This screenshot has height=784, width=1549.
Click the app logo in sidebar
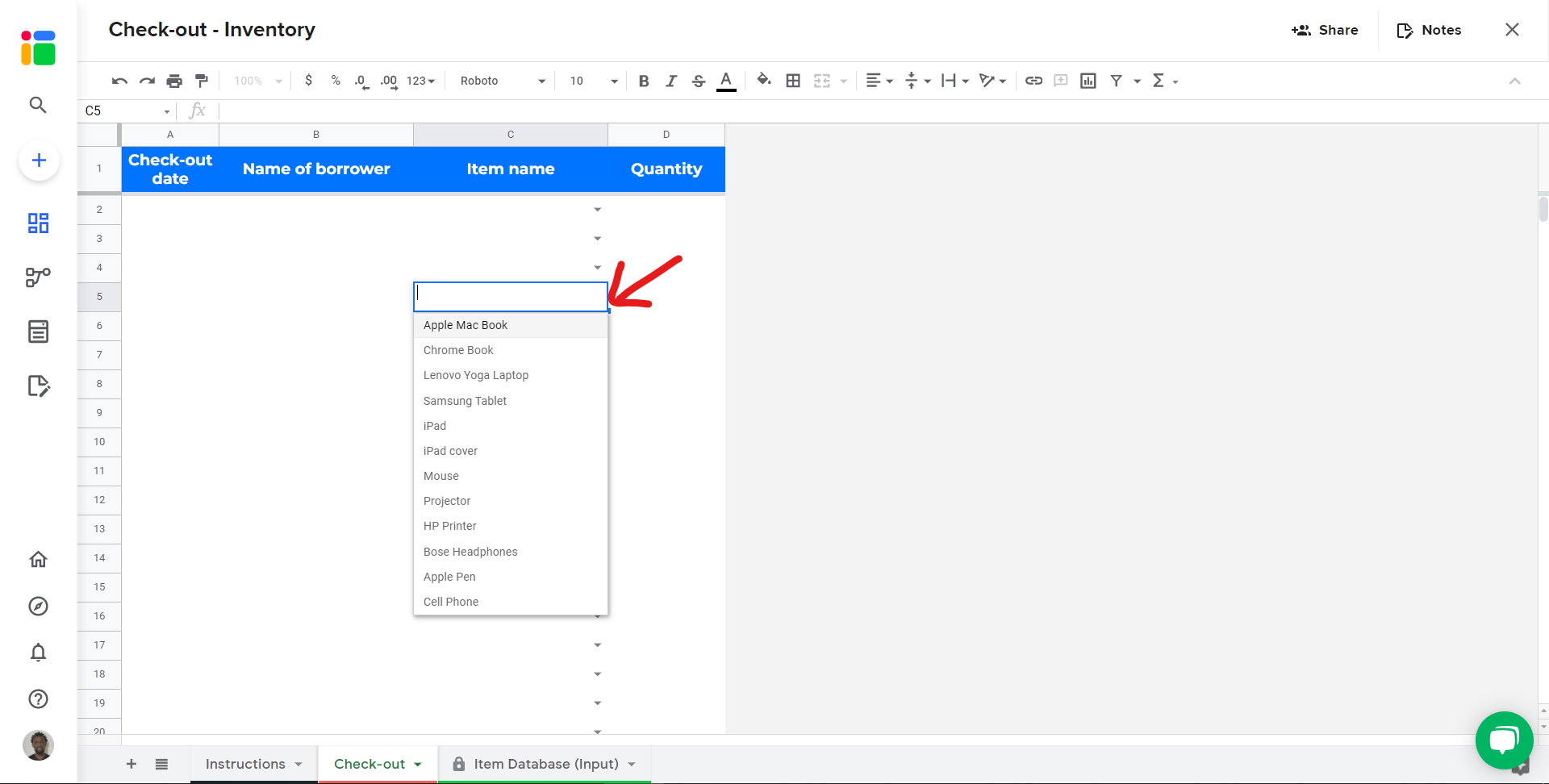(38, 48)
